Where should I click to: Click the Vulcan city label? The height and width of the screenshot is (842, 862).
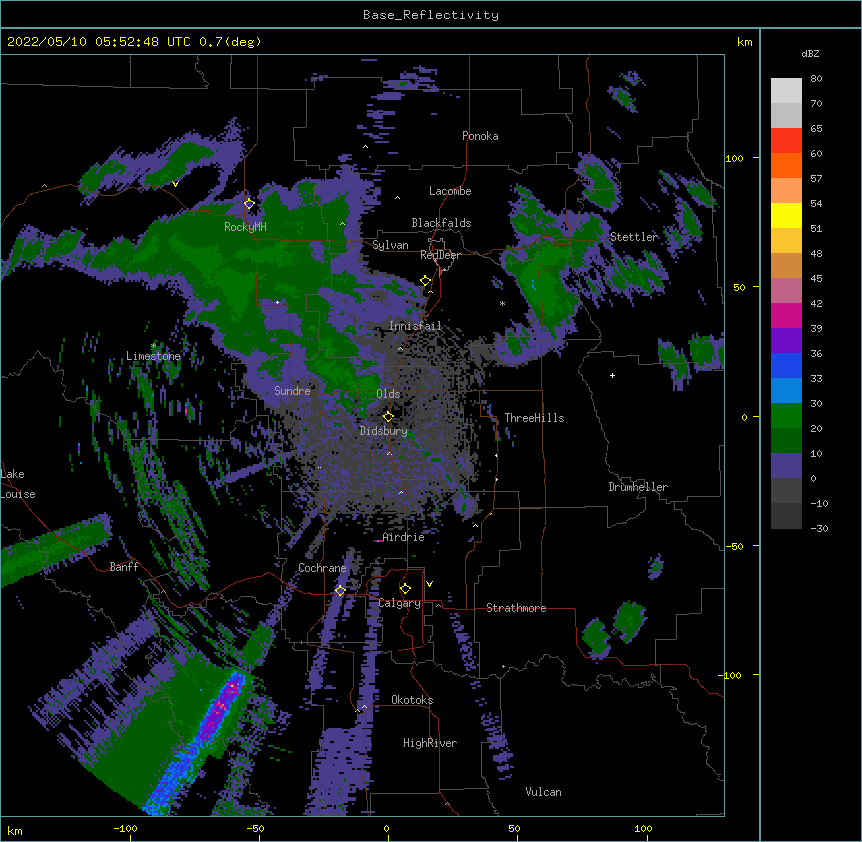pyautogui.click(x=543, y=792)
